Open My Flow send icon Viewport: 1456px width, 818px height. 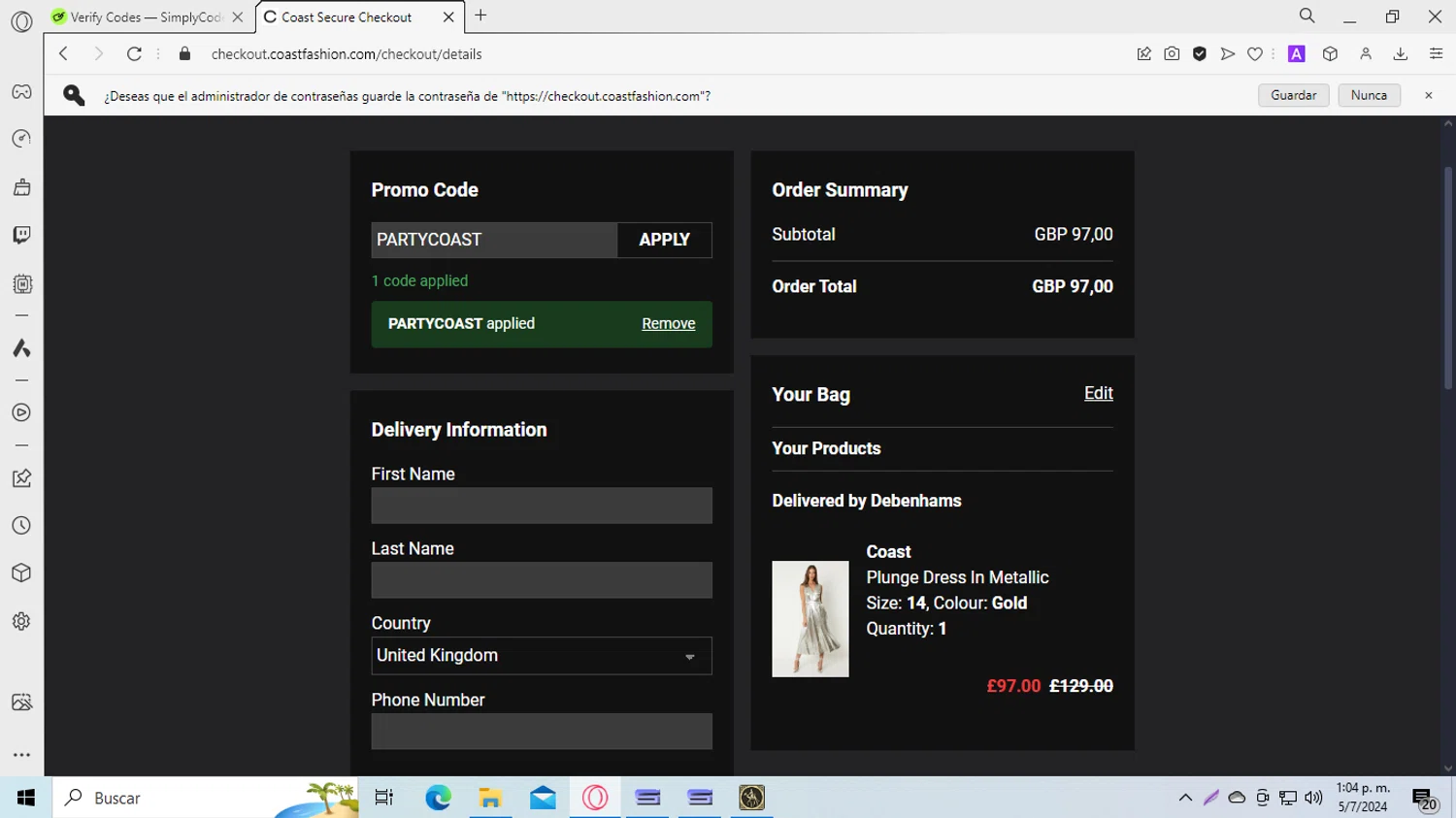(1227, 54)
